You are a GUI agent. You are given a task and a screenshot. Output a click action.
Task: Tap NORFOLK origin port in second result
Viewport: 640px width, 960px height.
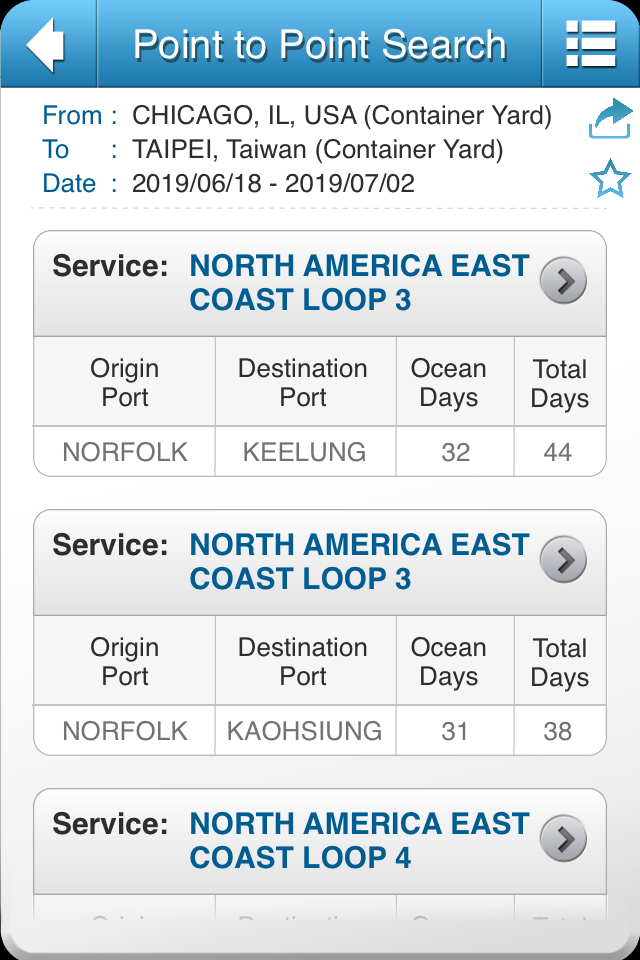[x=125, y=731]
